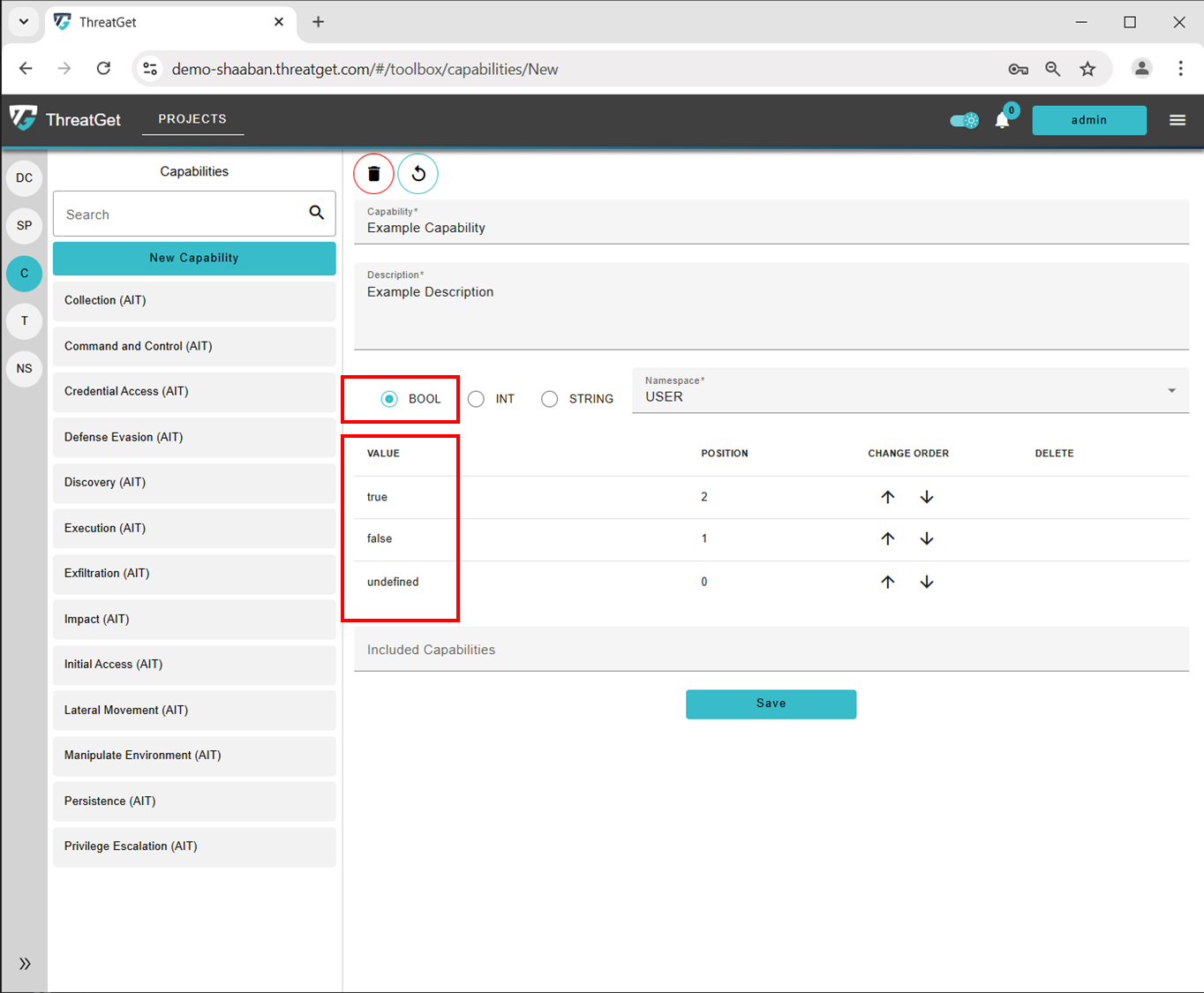Click the search magnifier in Capabilities panel

coord(316,213)
